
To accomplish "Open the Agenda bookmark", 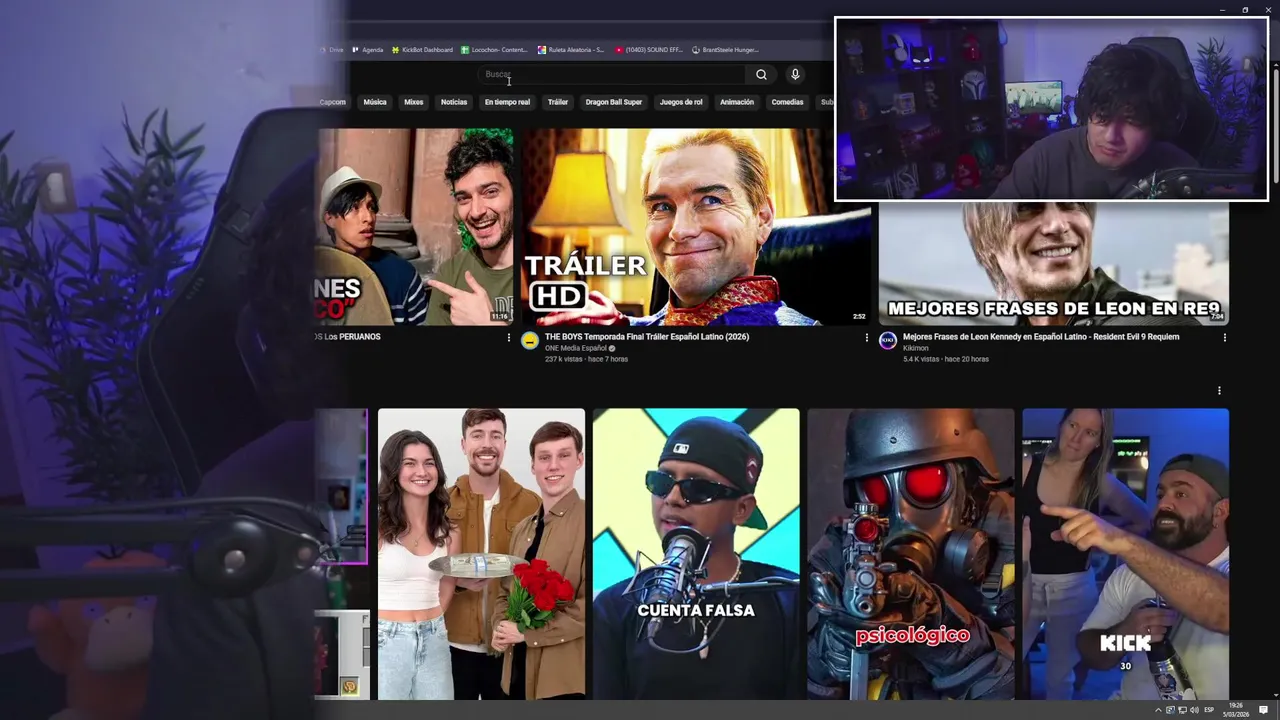I will [x=366, y=50].
